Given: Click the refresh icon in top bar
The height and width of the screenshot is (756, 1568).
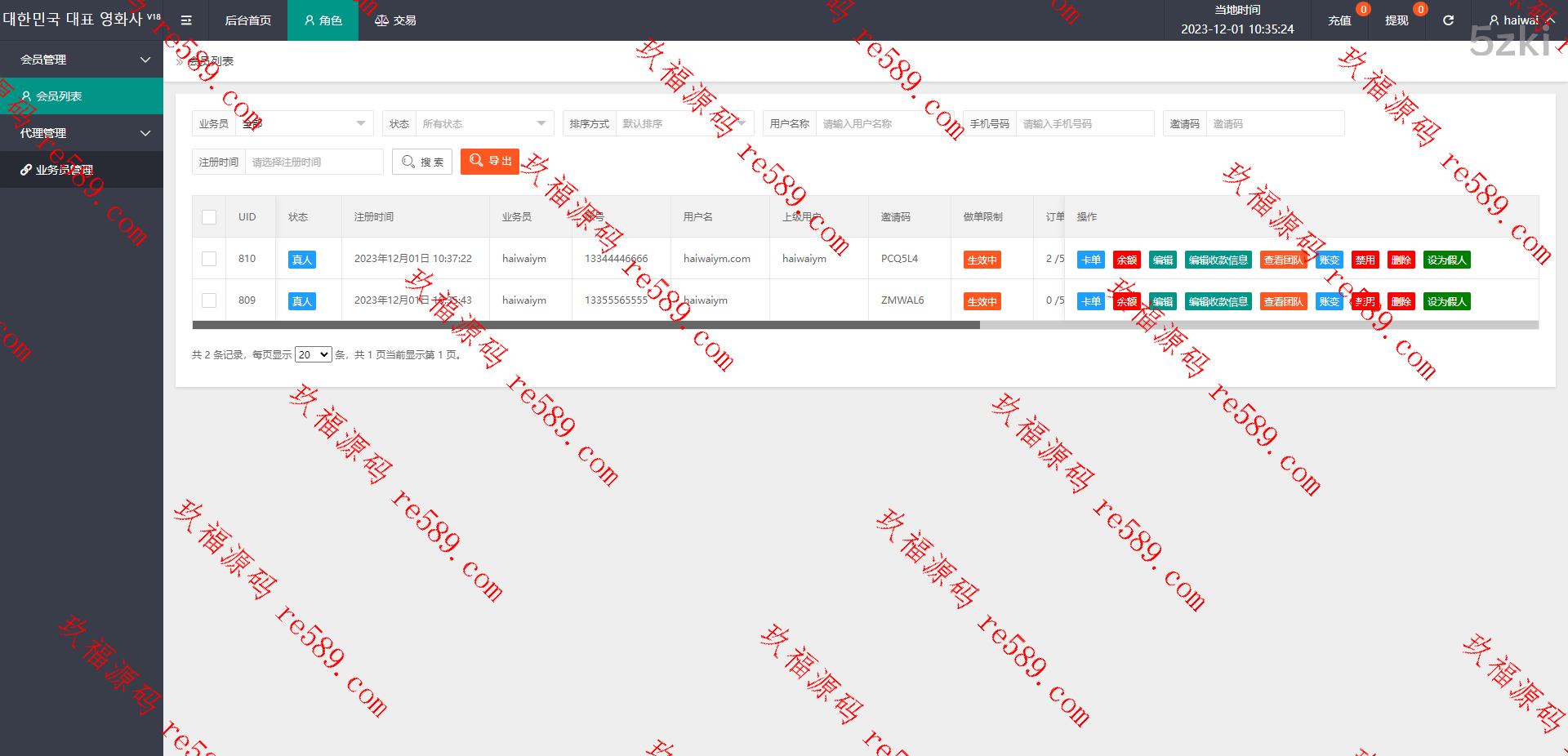Looking at the screenshot, I should [1448, 20].
